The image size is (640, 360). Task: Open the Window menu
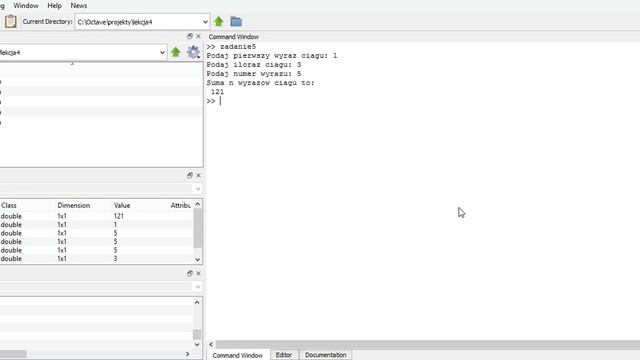pos(26,6)
